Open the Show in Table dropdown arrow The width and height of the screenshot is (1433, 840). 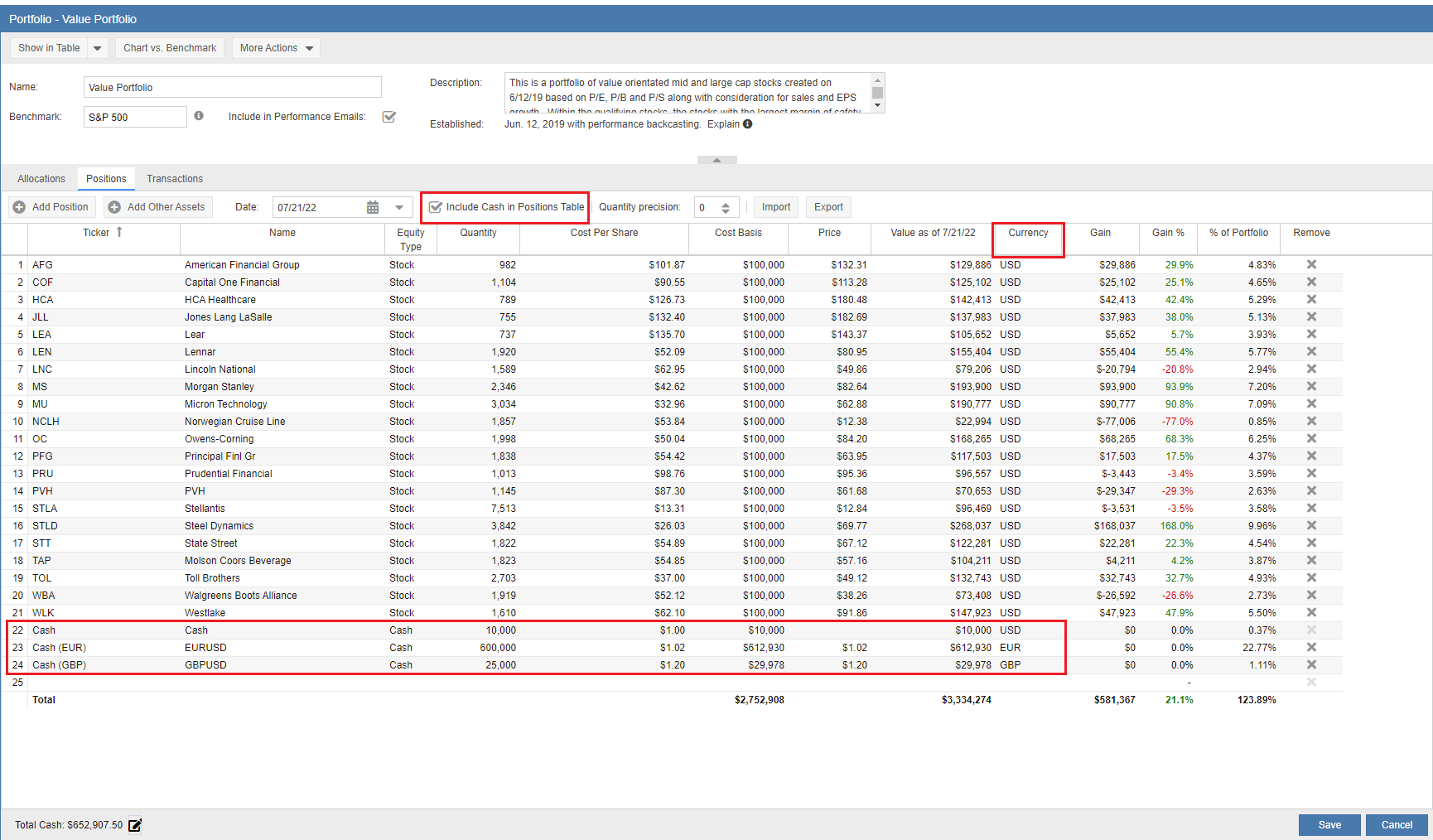pyautogui.click(x=98, y=48)
